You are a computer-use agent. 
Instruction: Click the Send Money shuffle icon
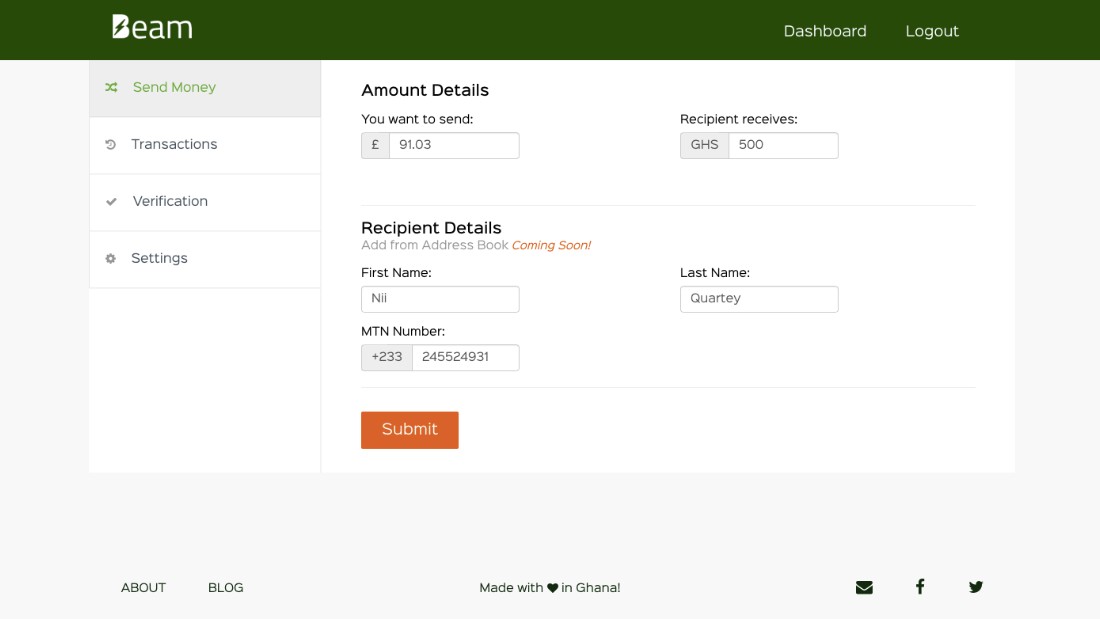(x=111, y=88)
